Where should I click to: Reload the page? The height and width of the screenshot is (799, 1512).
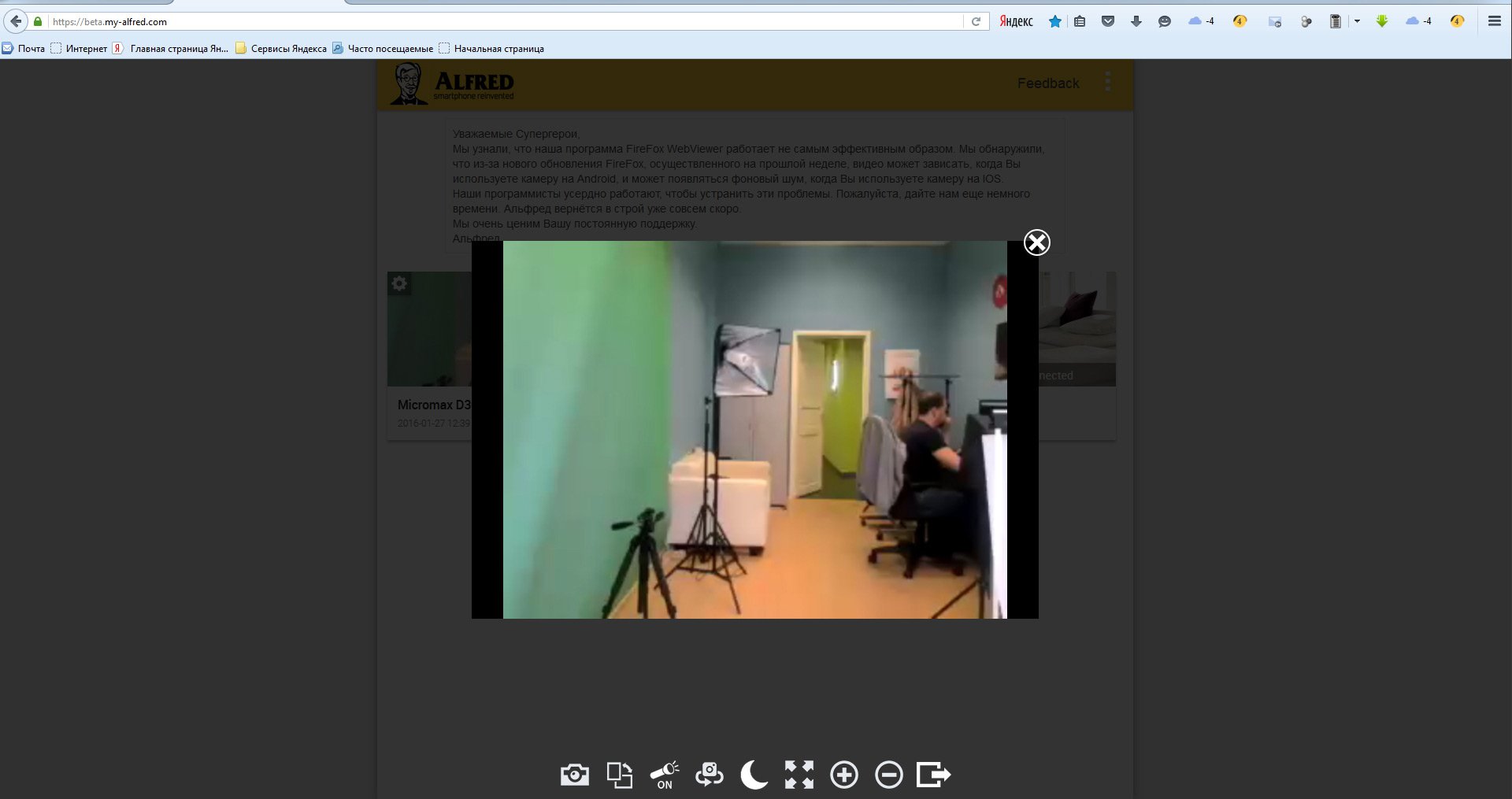coord(976,21)
